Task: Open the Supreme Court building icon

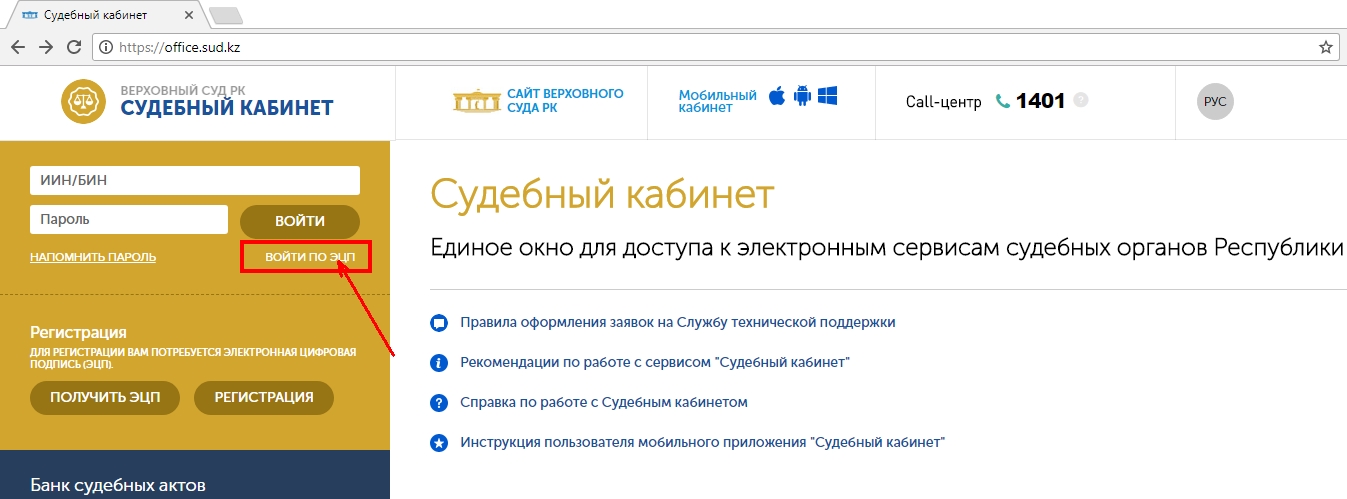Action: 476,100
